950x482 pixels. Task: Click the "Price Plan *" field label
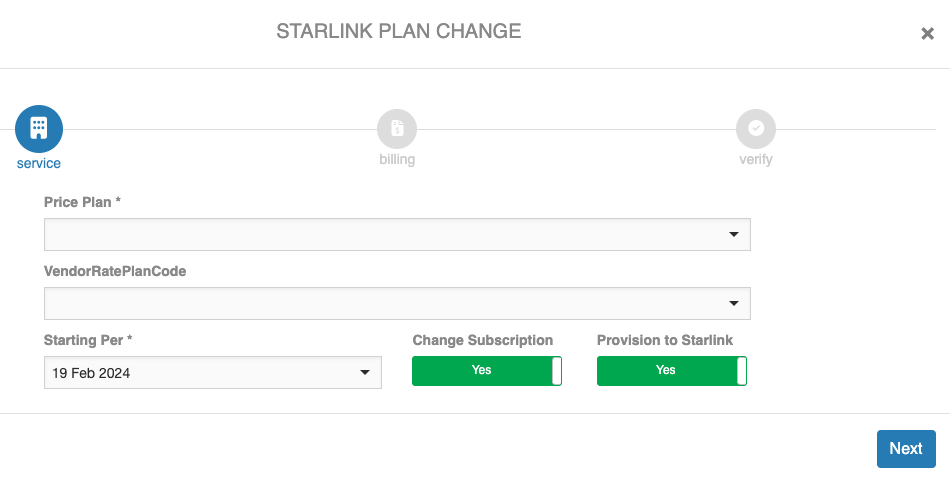pos(82,202)
